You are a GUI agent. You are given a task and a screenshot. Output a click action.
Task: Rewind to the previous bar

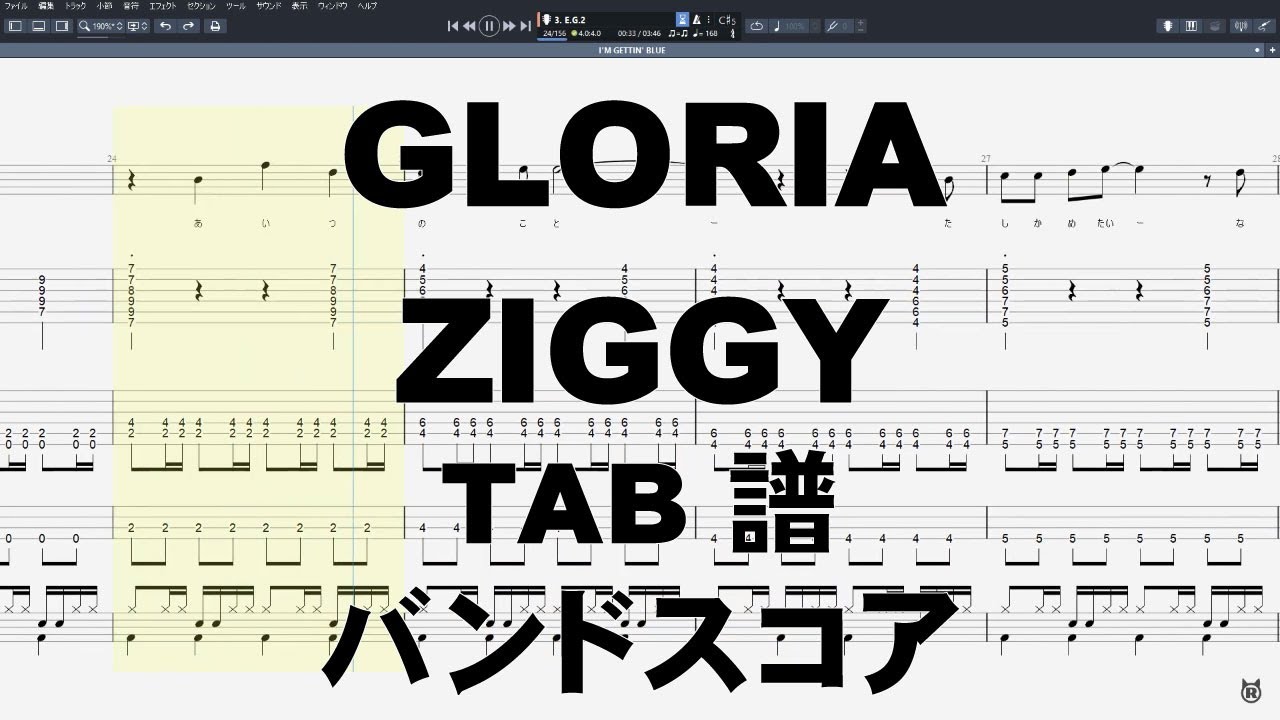(x=469, y=26)
